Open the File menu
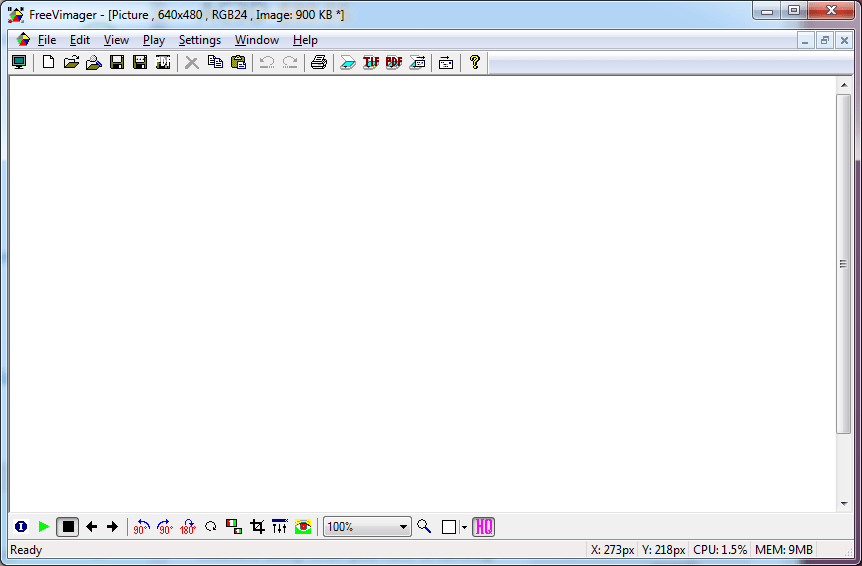862x566 pixels. (47, 40)
